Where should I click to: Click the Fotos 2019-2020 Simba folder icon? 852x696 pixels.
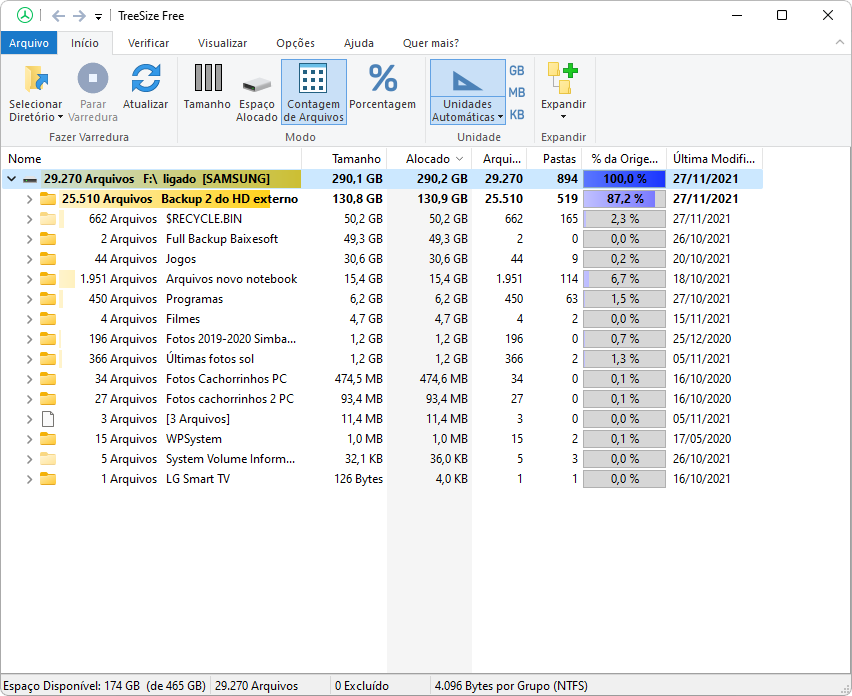point(48,339)
